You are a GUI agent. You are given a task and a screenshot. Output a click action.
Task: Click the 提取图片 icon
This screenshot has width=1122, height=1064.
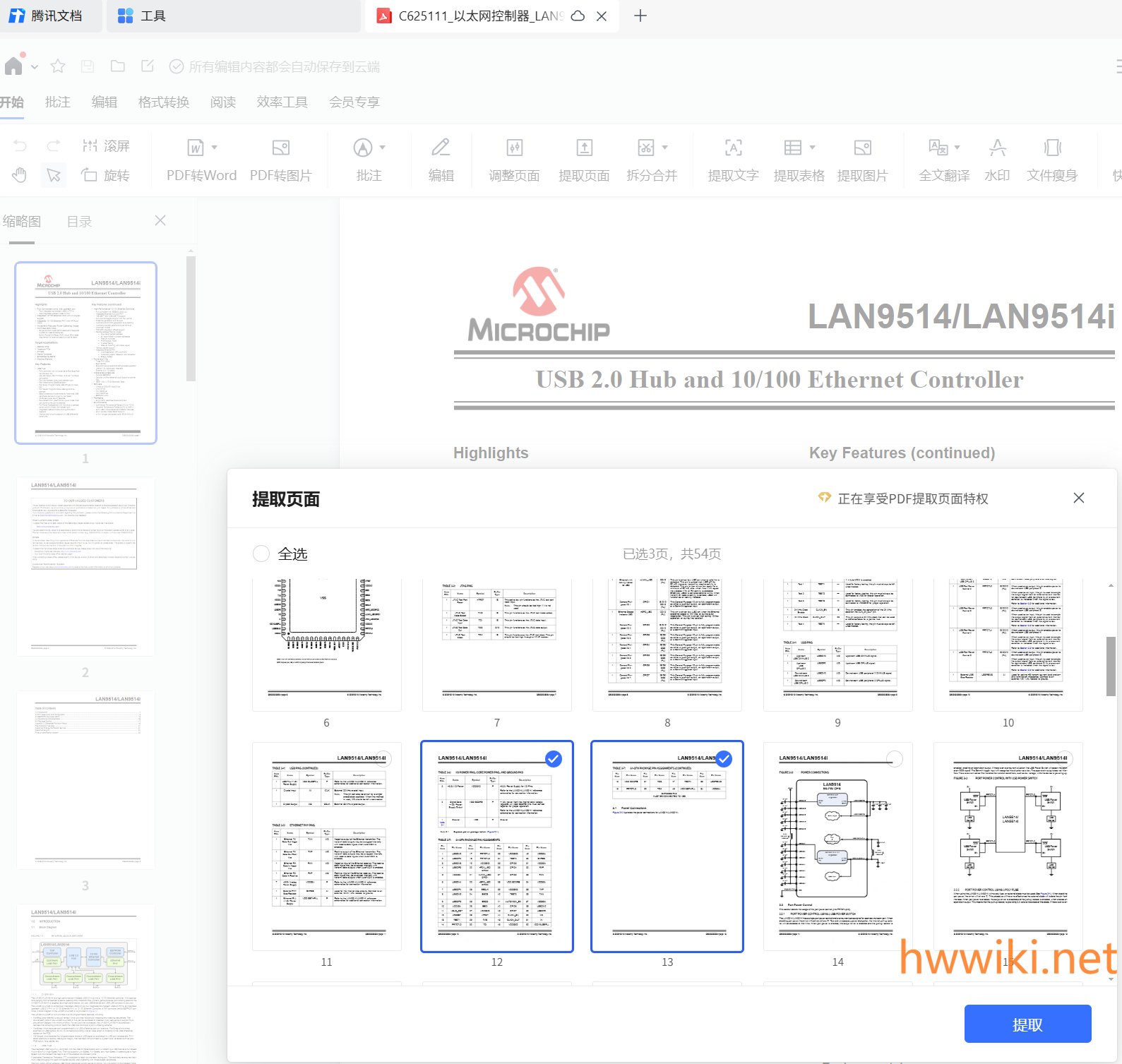pyautogui.click(x=862, y=148)
